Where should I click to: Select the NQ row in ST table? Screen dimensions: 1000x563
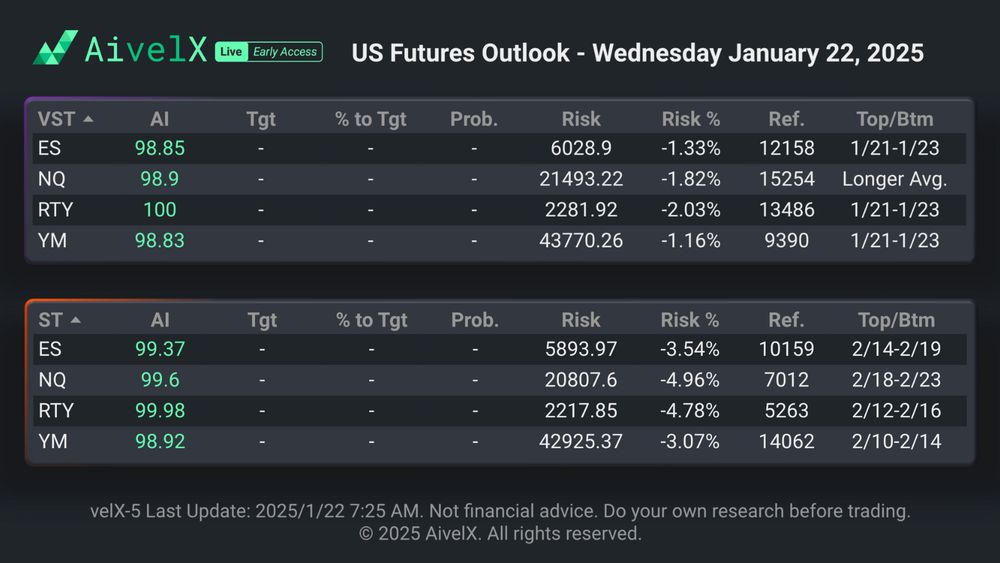point(52,380)
